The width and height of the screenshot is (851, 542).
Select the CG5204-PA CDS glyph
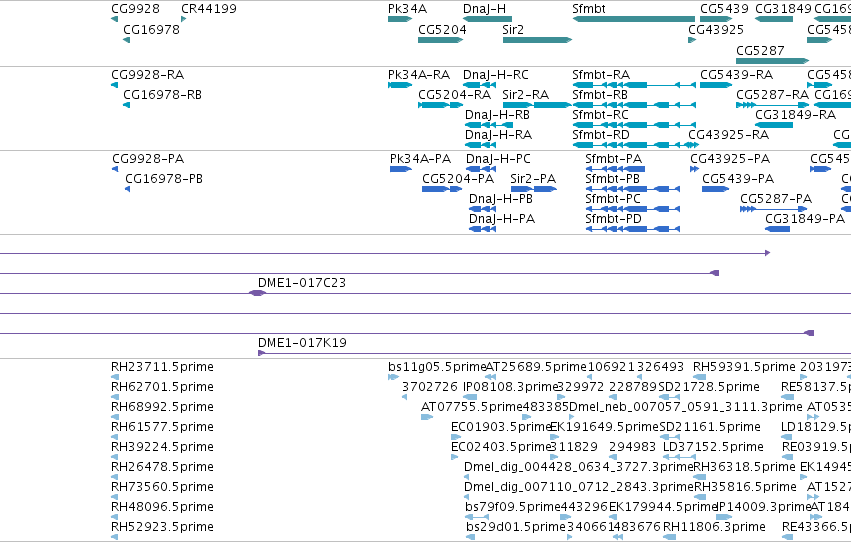(442, 189)
